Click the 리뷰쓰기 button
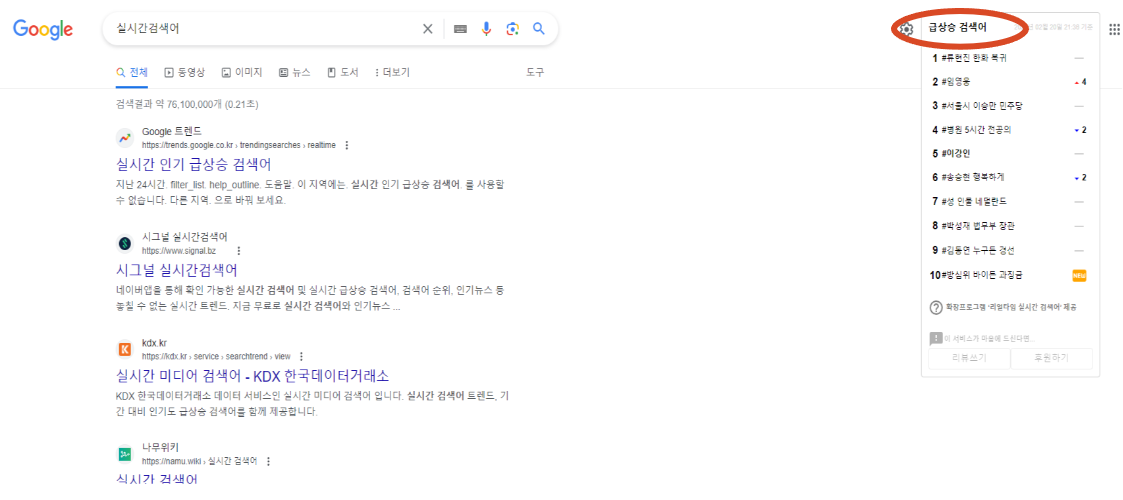This screenshot has height=500, width=1123. click(x=969, y=358)
